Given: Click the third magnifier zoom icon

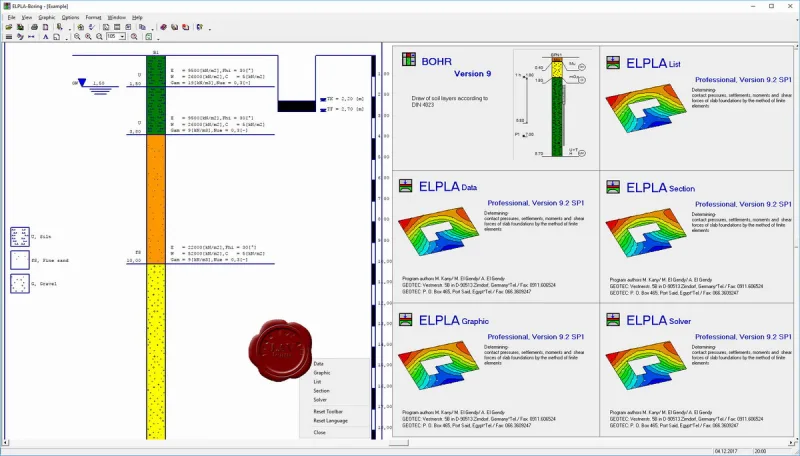Looking at the screenshot, I should [99, 37].
